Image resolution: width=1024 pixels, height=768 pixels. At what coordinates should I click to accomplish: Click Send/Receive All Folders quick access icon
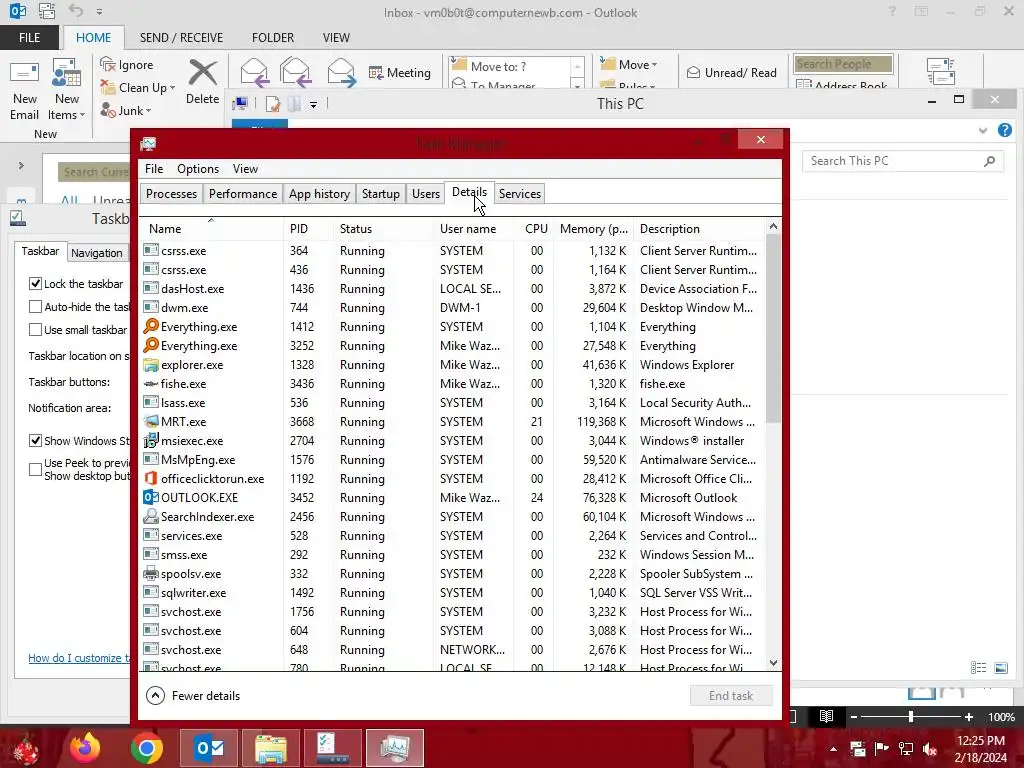point(46,10)
